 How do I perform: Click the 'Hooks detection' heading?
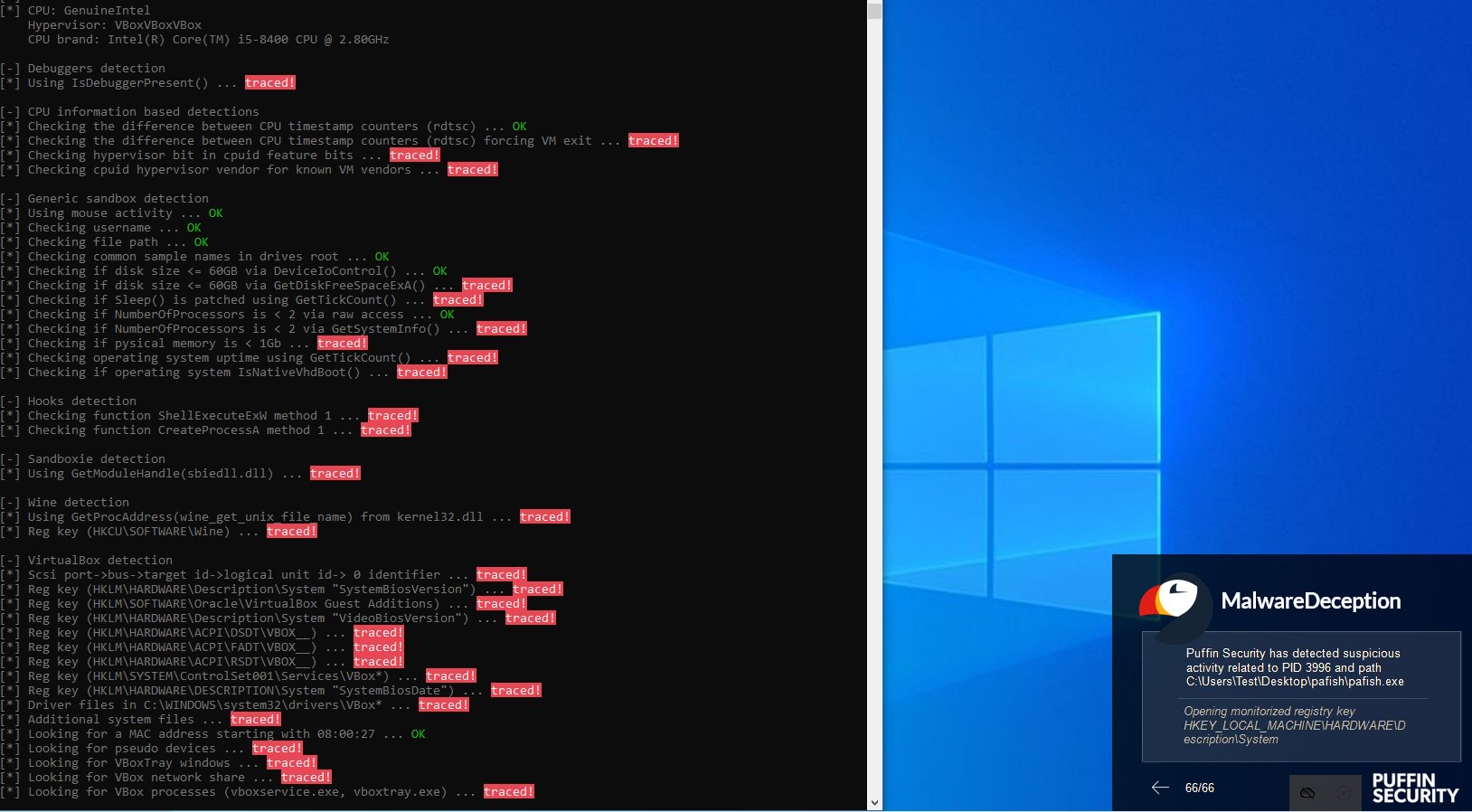pyautogui.click(x=69, y=401)
